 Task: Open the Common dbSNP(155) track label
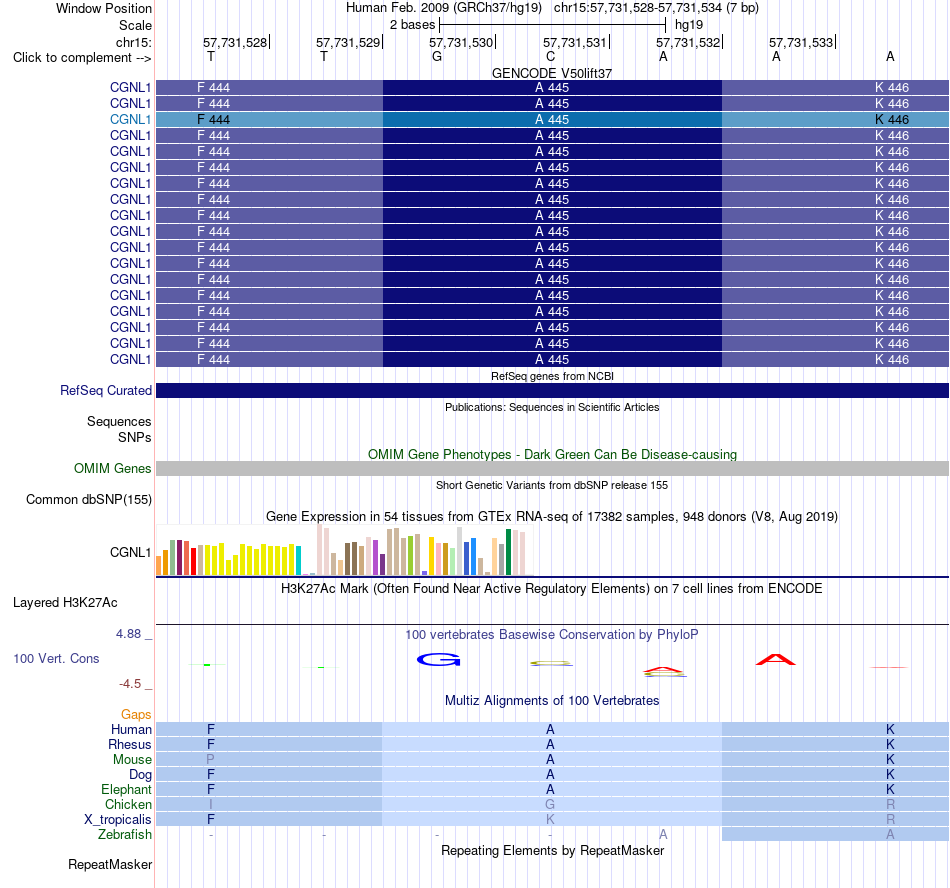(89, 500)
